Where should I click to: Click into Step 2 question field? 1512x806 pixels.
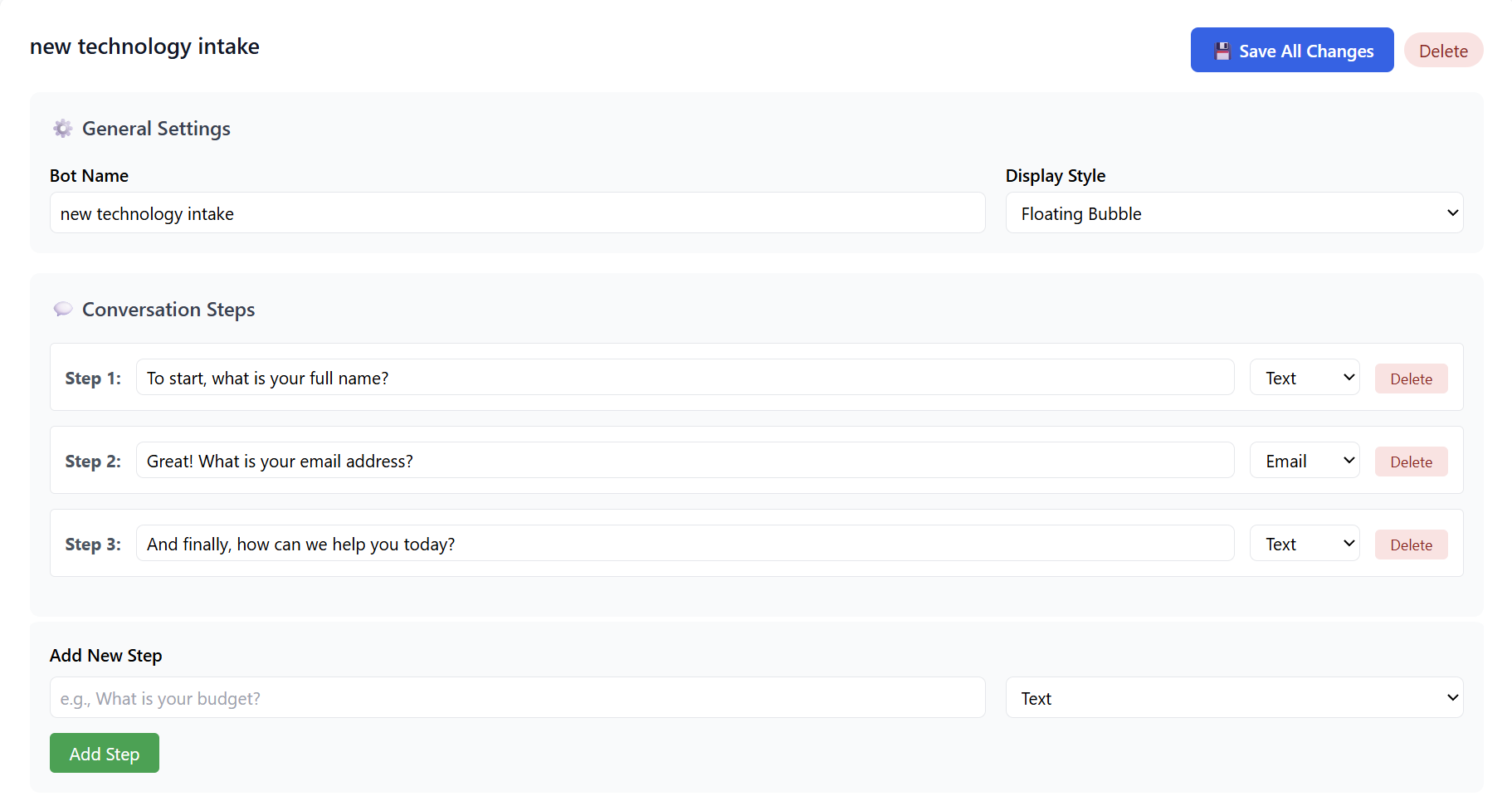[684, 461]
